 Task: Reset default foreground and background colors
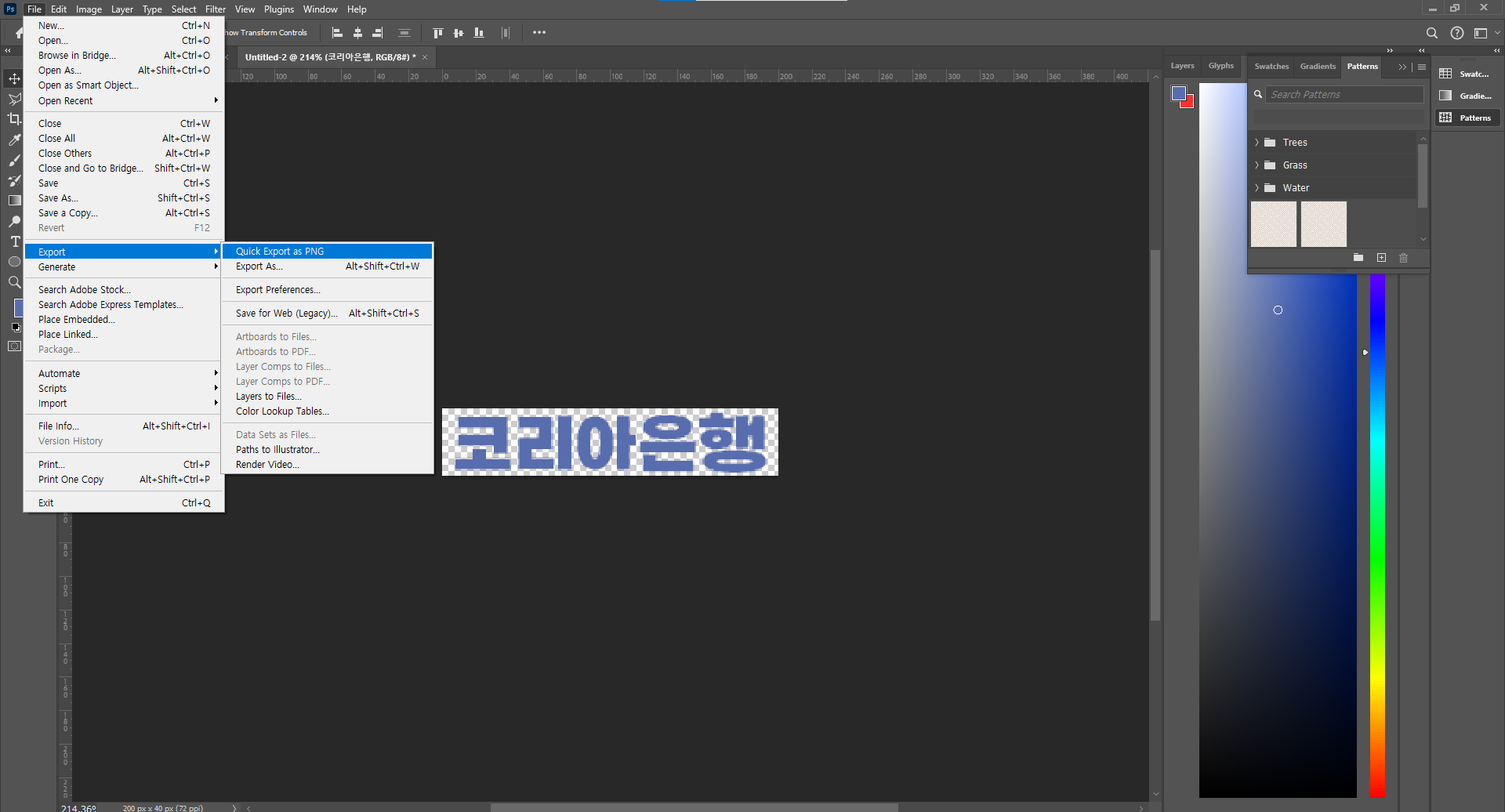click(16, 328)
